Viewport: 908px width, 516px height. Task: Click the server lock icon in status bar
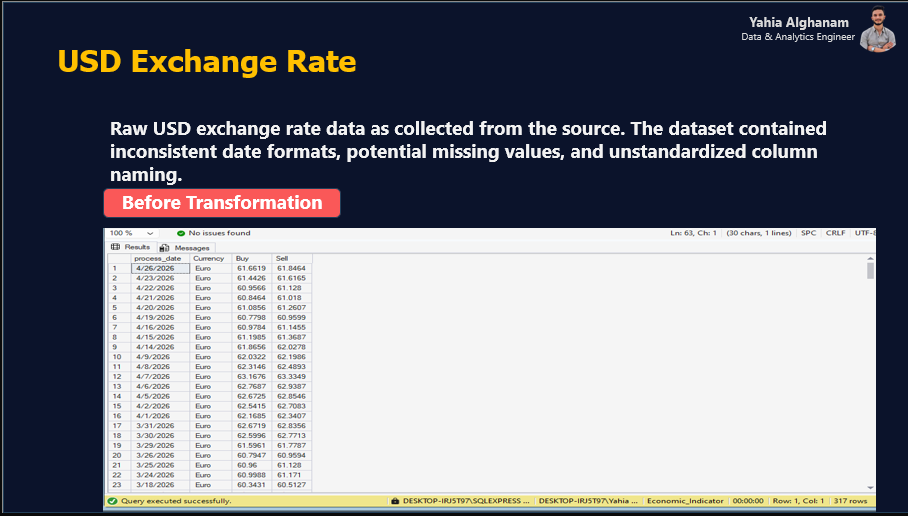pos(395,501)
